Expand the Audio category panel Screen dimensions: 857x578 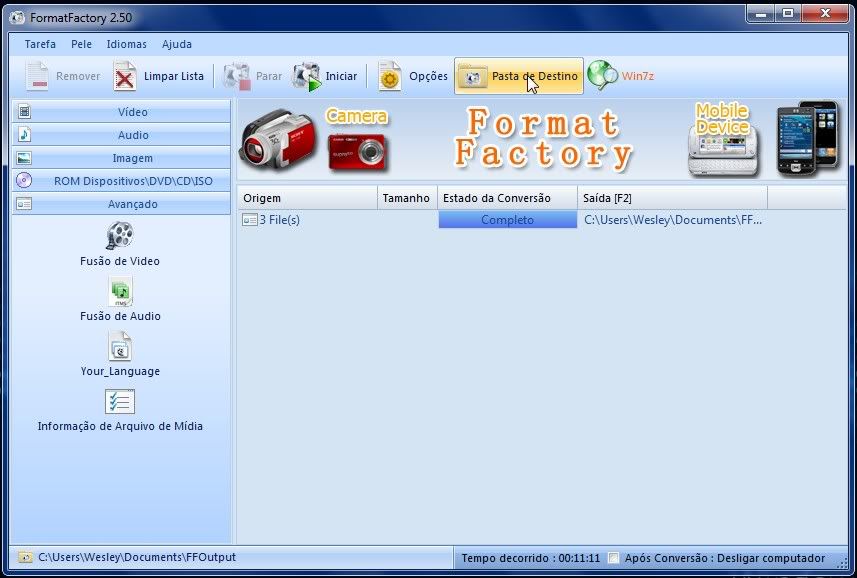[x=121, y=135]
